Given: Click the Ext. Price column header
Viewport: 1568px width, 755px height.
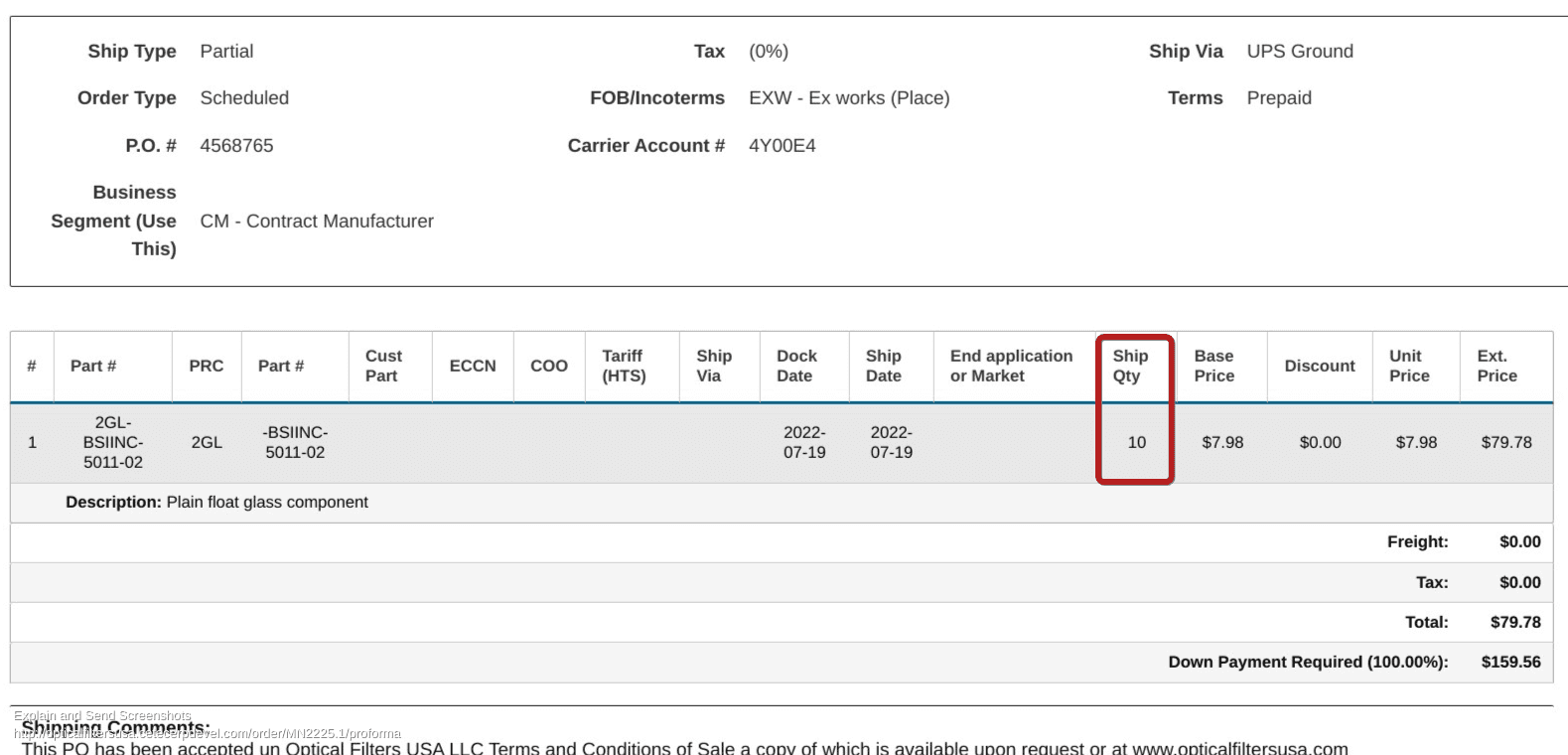Looking at the screenshot, I should 1497,366.
